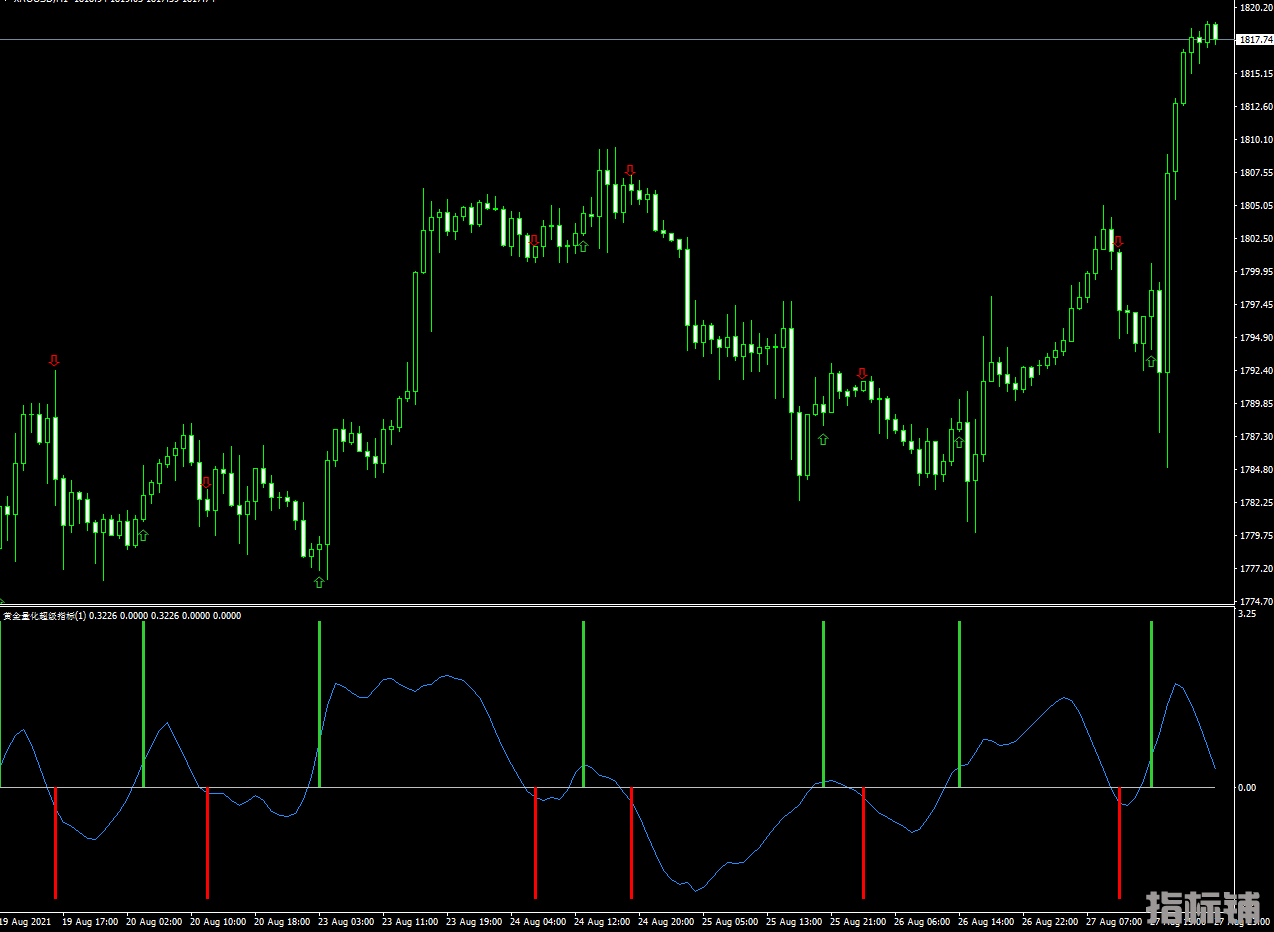The width and height of the screenshot is (1274, 932).
Task: Click the red signal bar near 24 Aug 04:00
Action: (535, 843)
